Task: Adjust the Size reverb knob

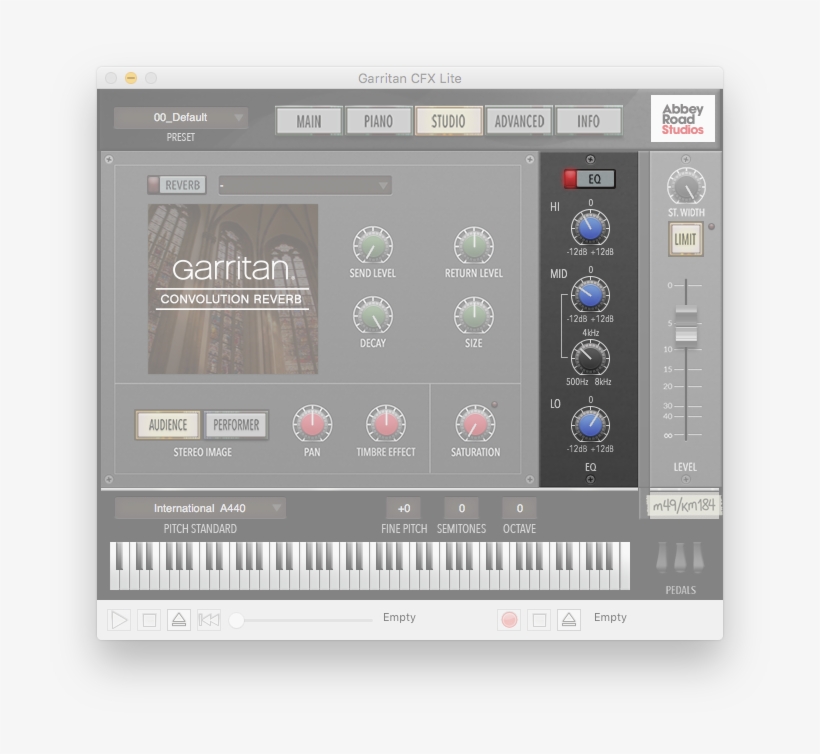Action: (x=472, y=318)
